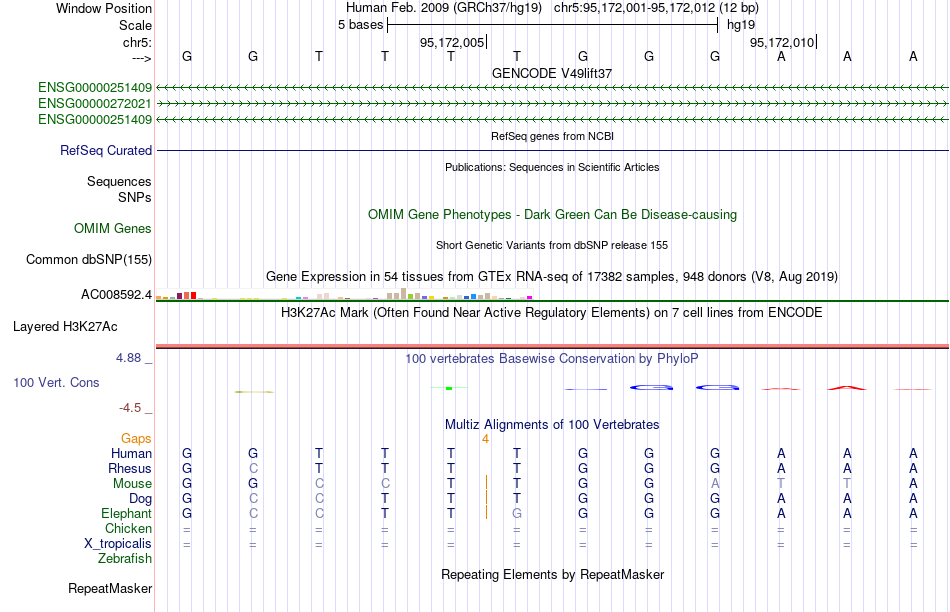Select the Rhesus species label
Screen dimensions: 950x612
pyautogui.click(x=130, y=468)
